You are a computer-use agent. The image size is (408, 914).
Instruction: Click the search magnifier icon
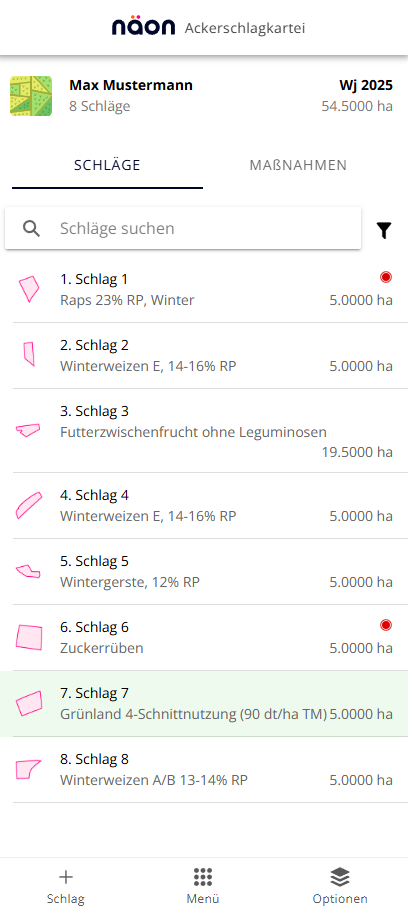point(31,228)
